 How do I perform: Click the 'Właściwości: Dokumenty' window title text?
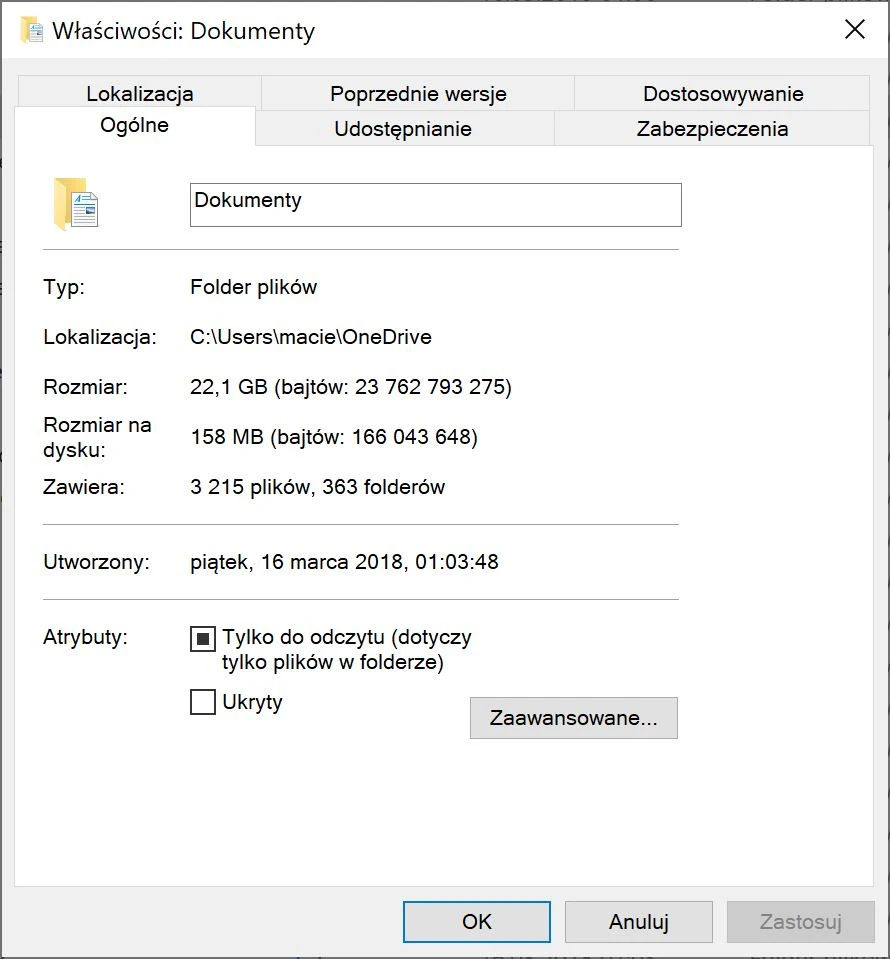(x=184, y=31)
